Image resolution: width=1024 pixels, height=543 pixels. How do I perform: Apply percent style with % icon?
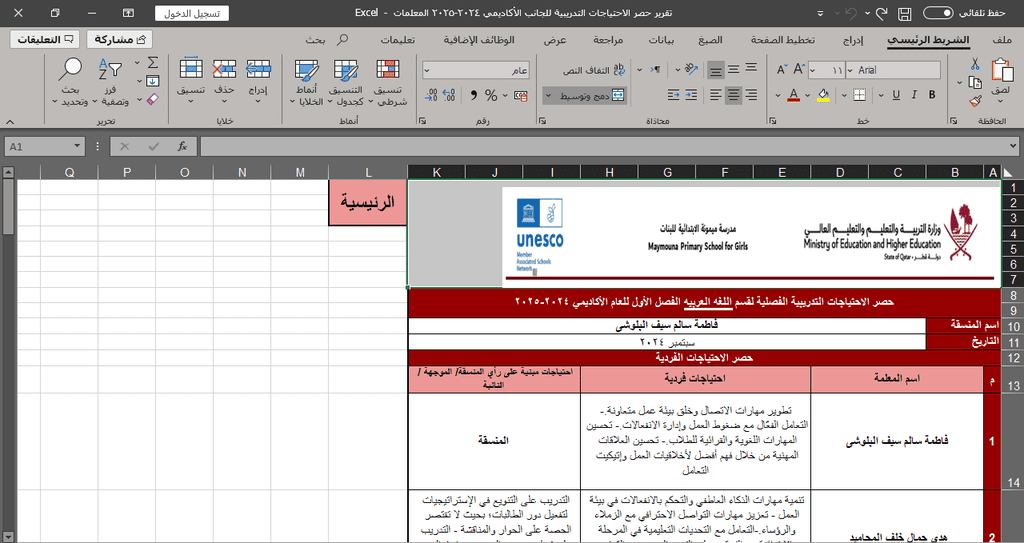click(x=491, y=96)
